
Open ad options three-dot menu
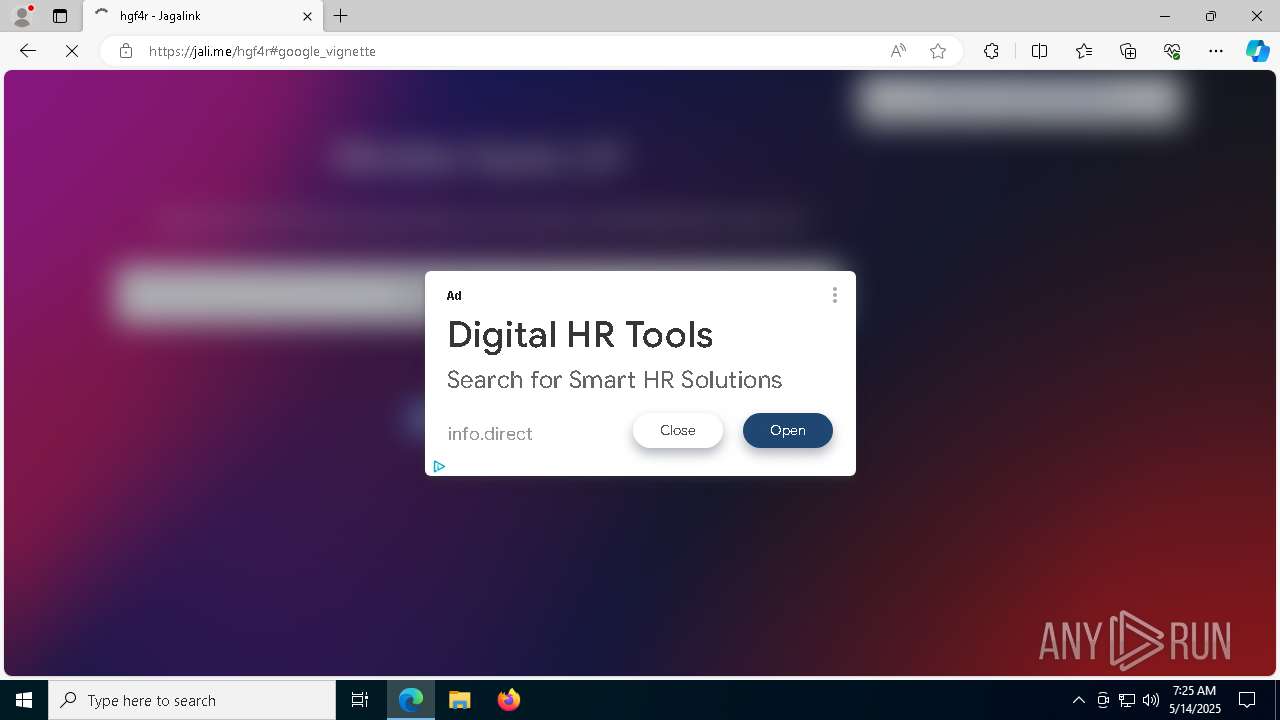coord(835,295)
